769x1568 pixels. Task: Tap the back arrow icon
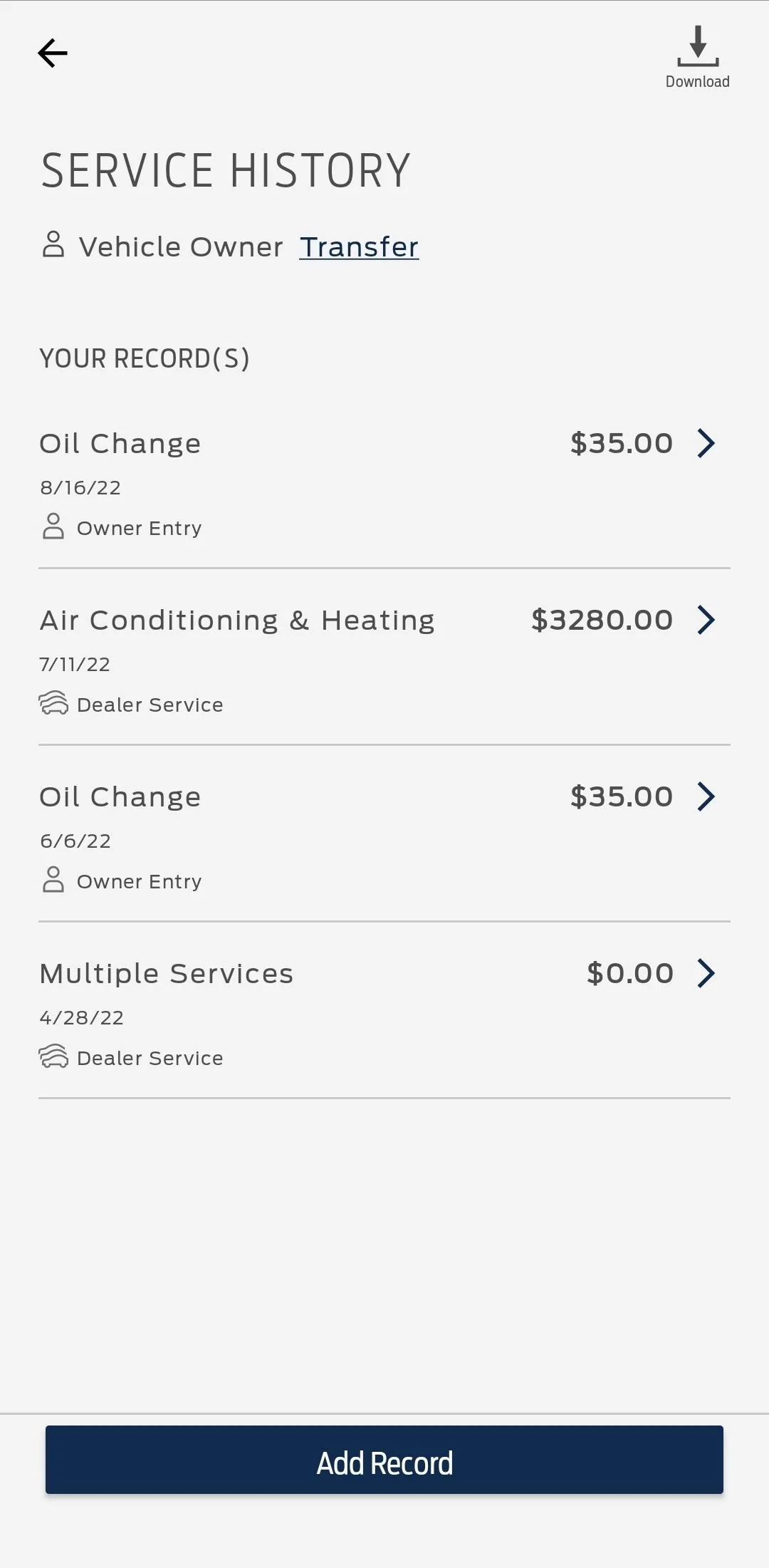tap(53, 53)
